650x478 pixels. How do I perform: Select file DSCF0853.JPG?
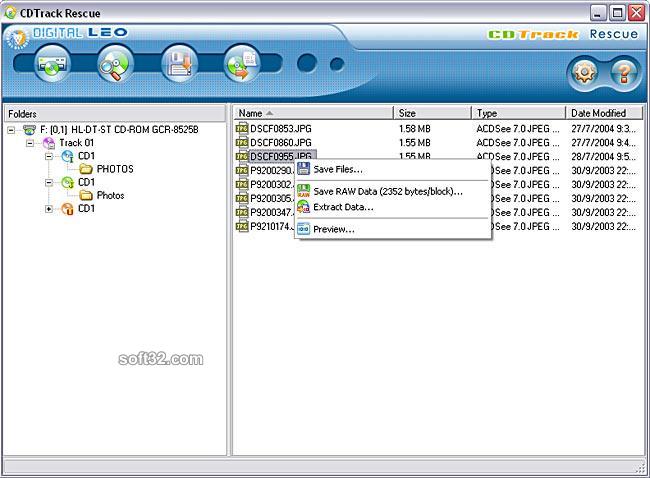point(281,129)
